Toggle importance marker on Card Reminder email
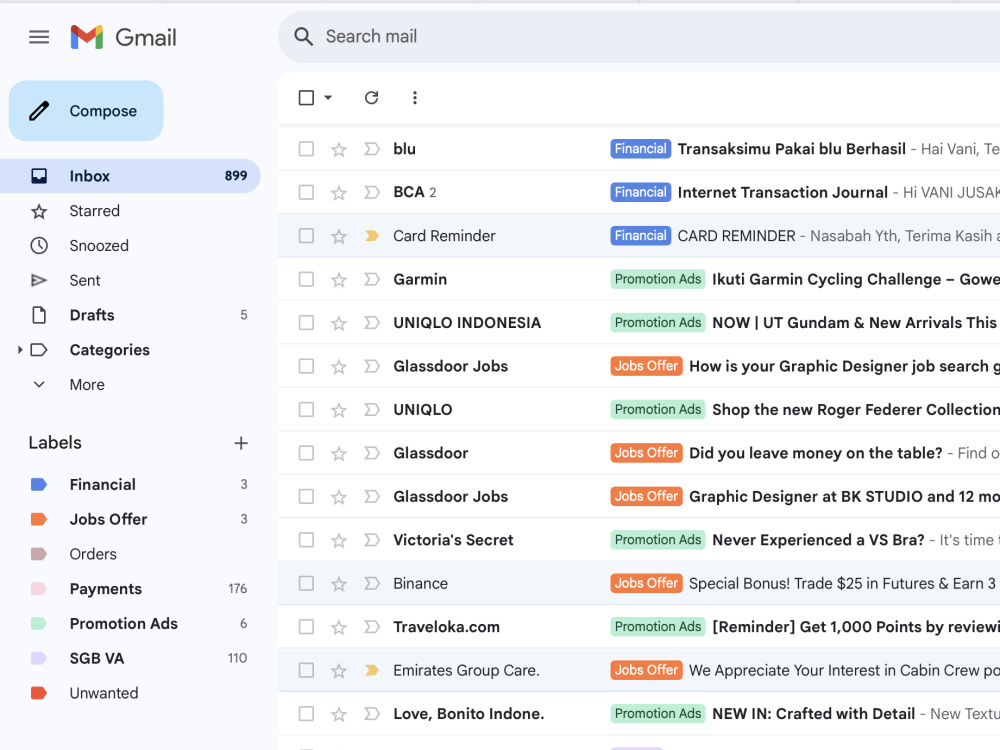This screenshot has height=750, width=1000. coord(372,236)
